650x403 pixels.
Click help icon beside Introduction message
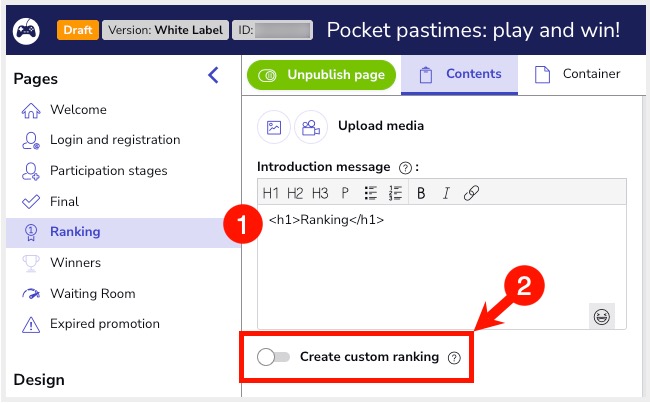click(x=405, y=167)
